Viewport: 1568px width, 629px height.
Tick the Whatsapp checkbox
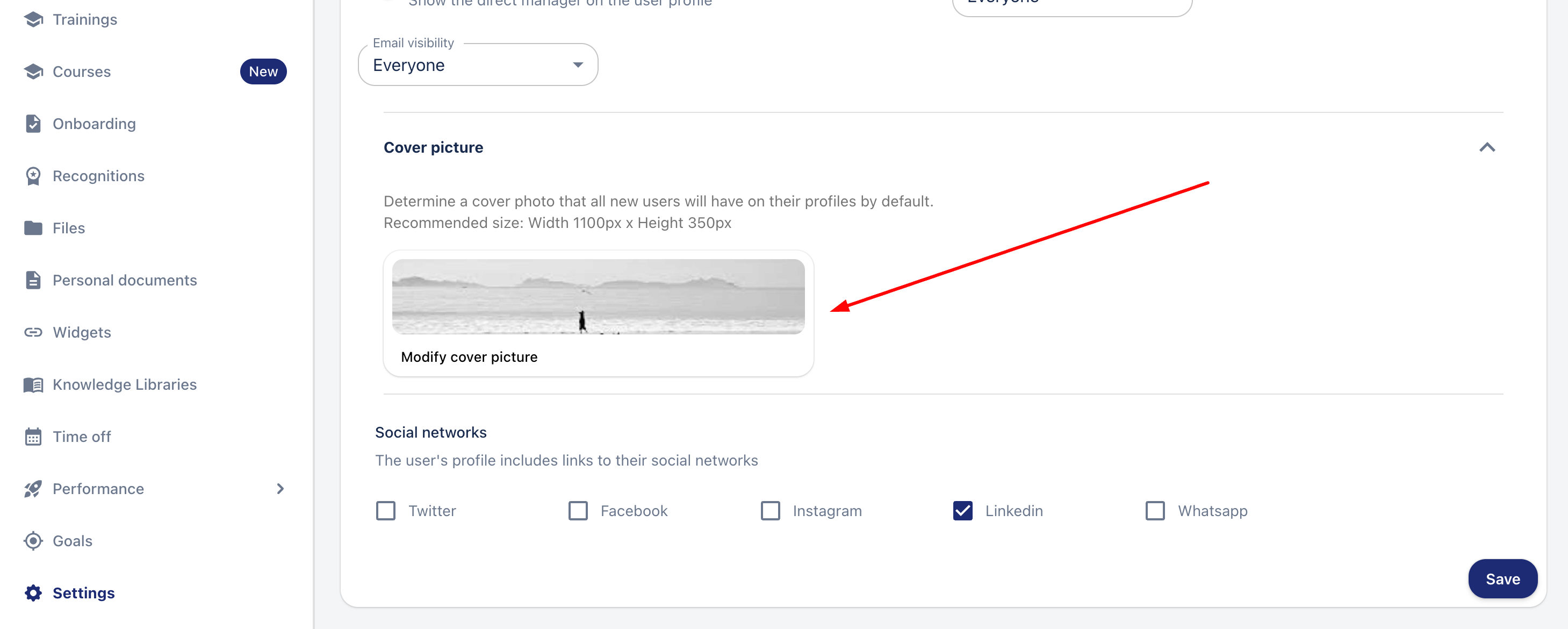(1155, 511)
